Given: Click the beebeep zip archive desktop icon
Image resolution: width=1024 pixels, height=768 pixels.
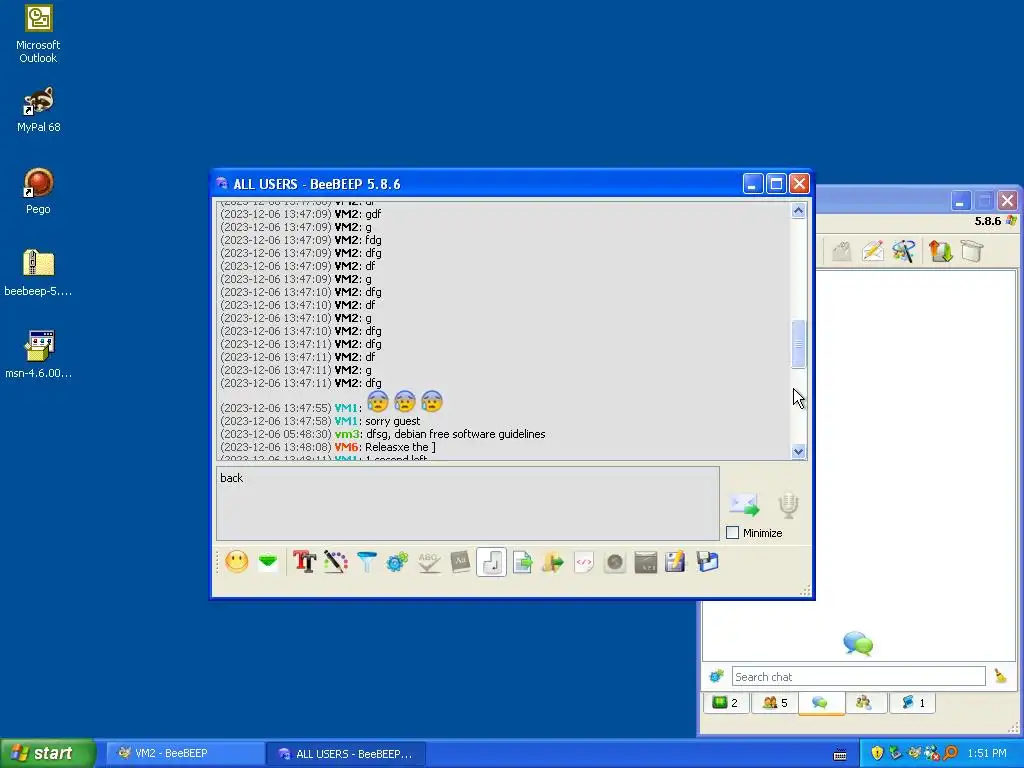Looking at the screenshot, I should click(38, 273).
